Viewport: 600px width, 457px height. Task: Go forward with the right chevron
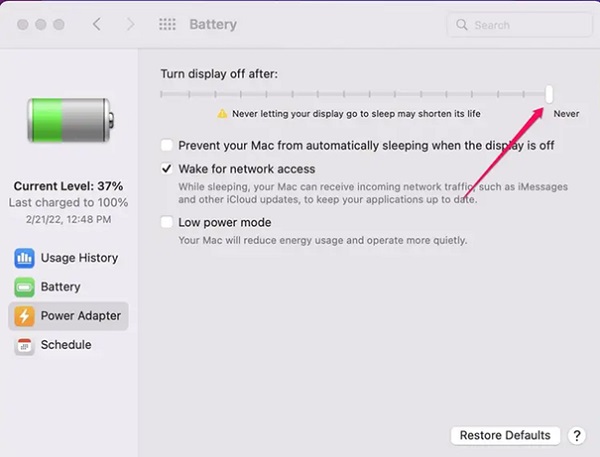pyautogui.click(x=130, y=24)
